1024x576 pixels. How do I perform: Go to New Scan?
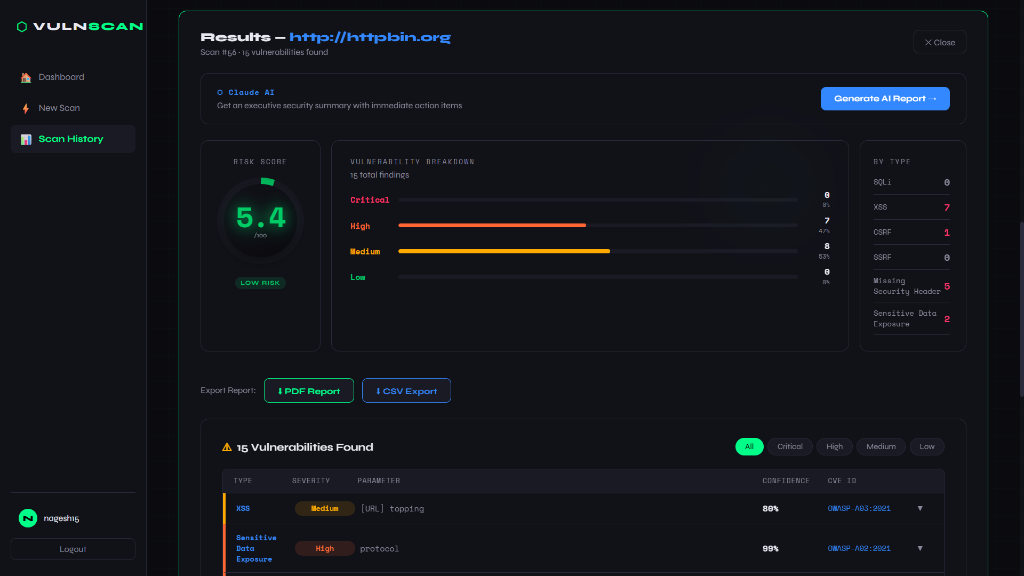click(73, 108)
